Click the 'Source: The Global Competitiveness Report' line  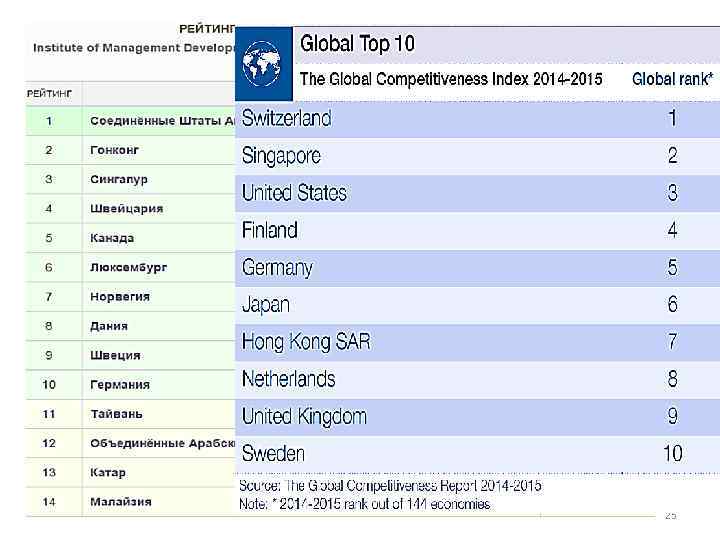click(x=390, y=485)
